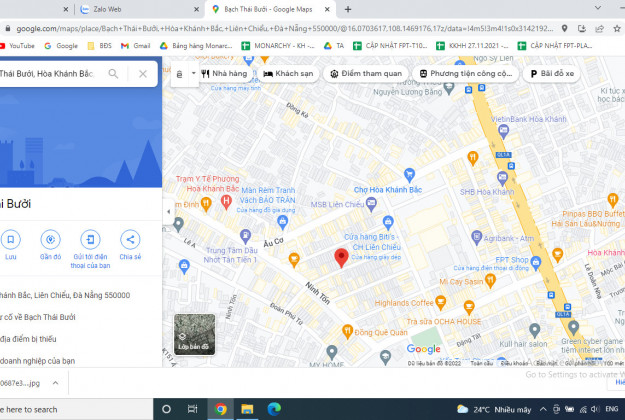The width and height of the screenshot is (625, 420).
Task: Click the red location pin marker
Action: (341, 257)
